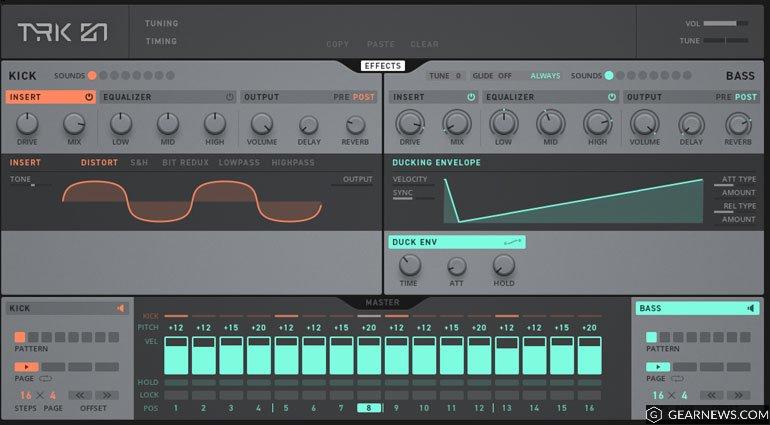Select the BIT REDUX insert type

pyautogui.click(x=186, y=163)
